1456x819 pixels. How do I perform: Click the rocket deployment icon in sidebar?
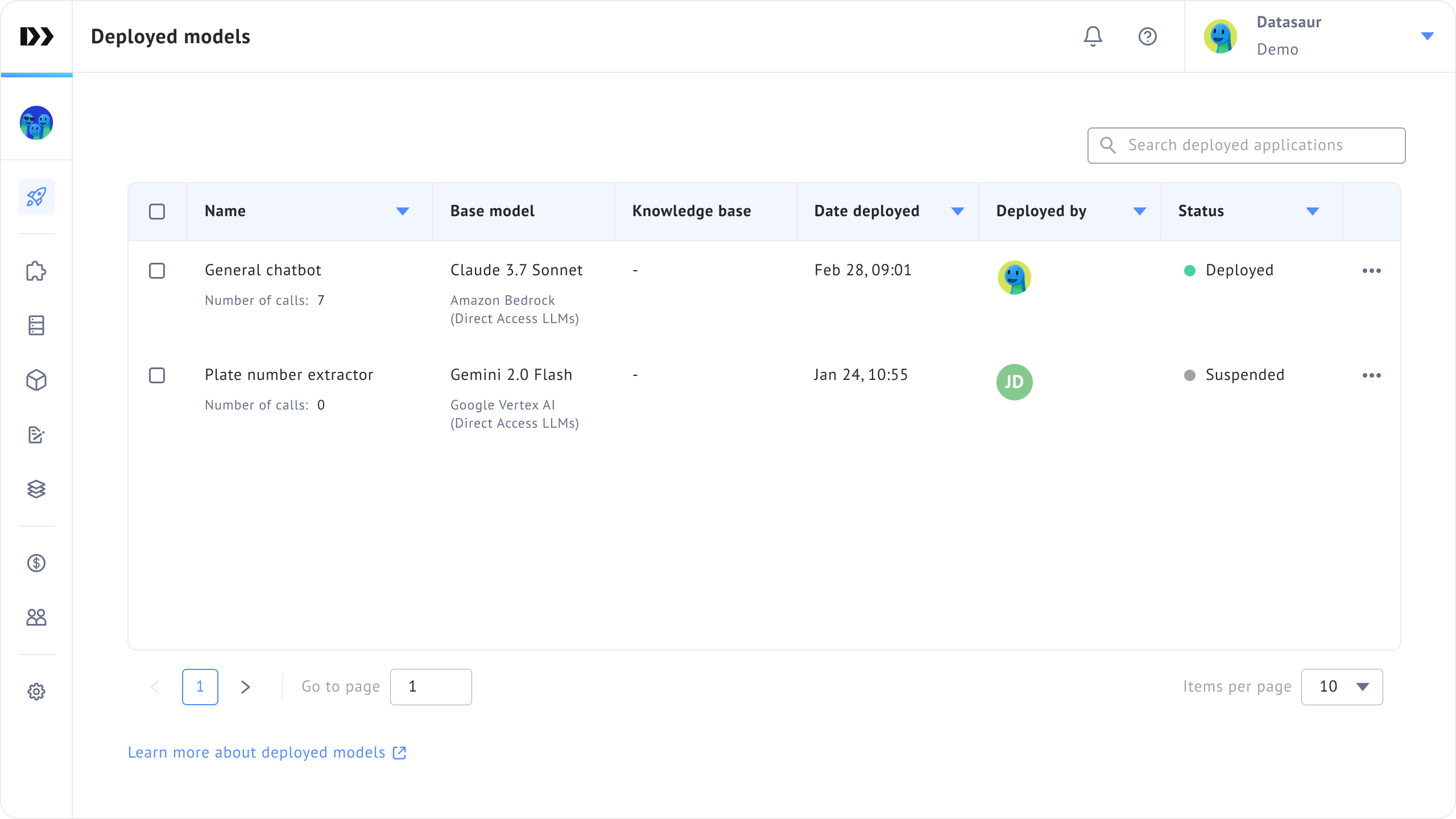[36, 197]
